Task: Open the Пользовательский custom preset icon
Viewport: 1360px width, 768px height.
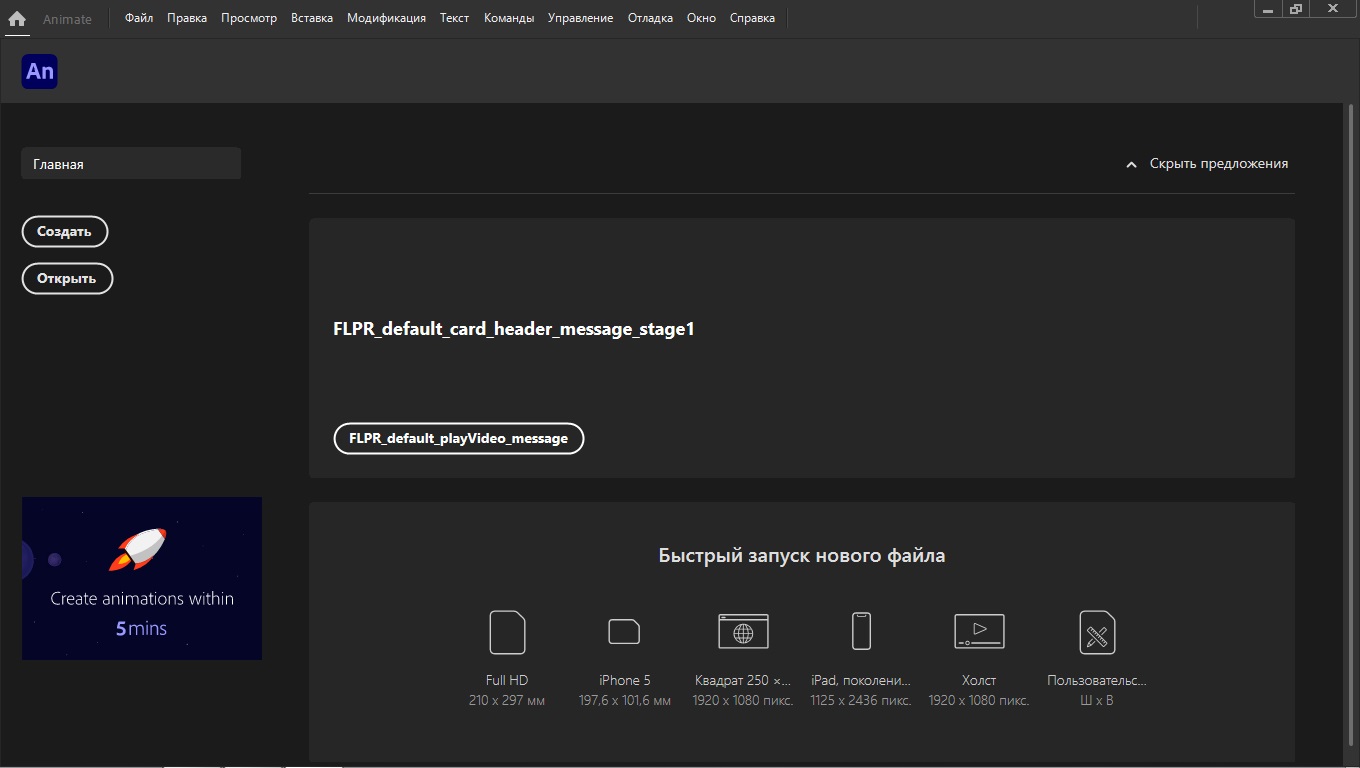Action: click(x=1097, y=632)
